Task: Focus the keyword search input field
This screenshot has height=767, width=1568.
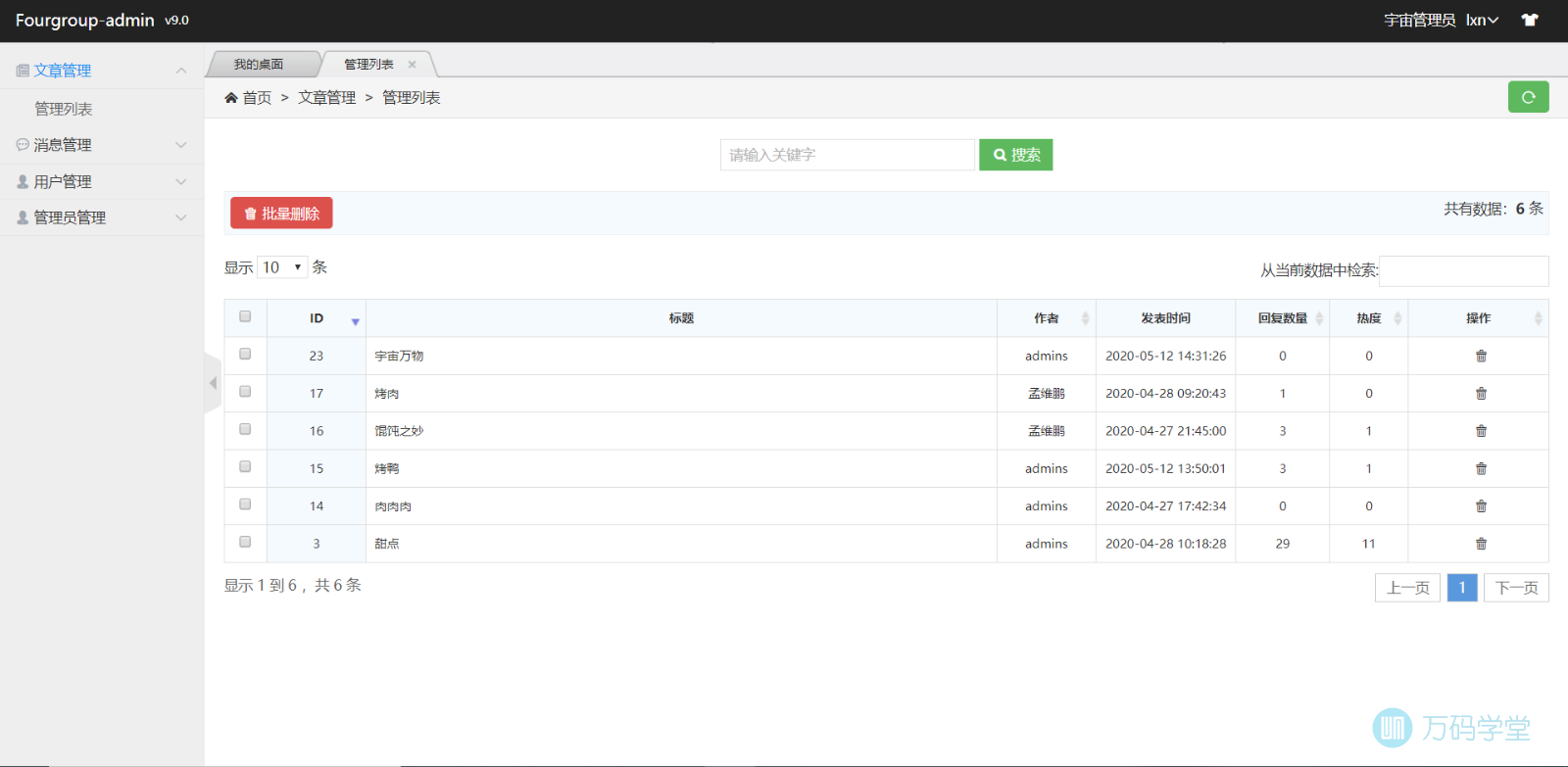Action: pyautogui.click(x=848, y=155)
